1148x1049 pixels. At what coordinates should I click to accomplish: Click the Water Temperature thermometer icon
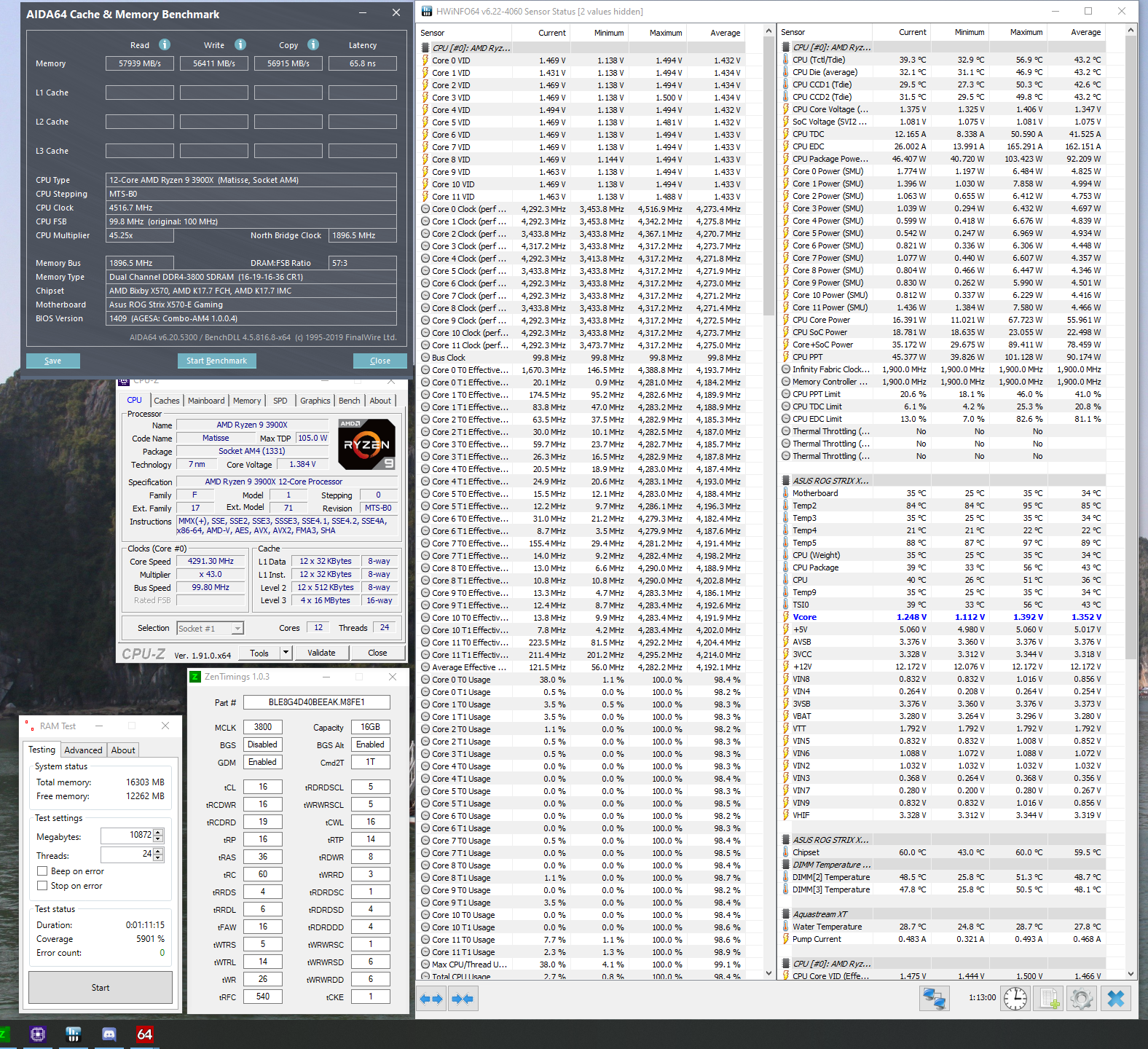pyautogui.click(x=786, y=927)
